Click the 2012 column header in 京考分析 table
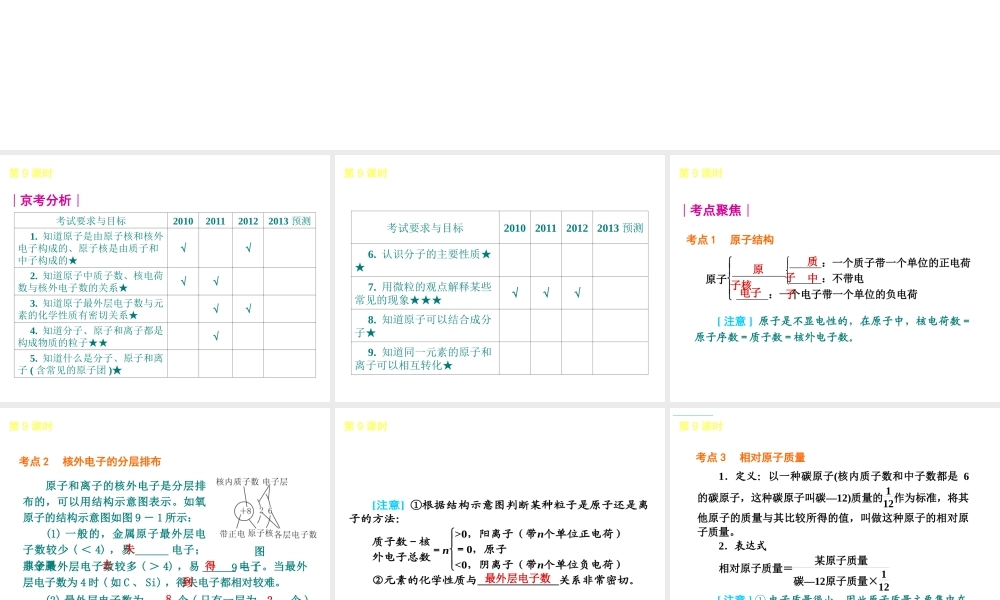 pyautogui.click(x=248, y=221)
